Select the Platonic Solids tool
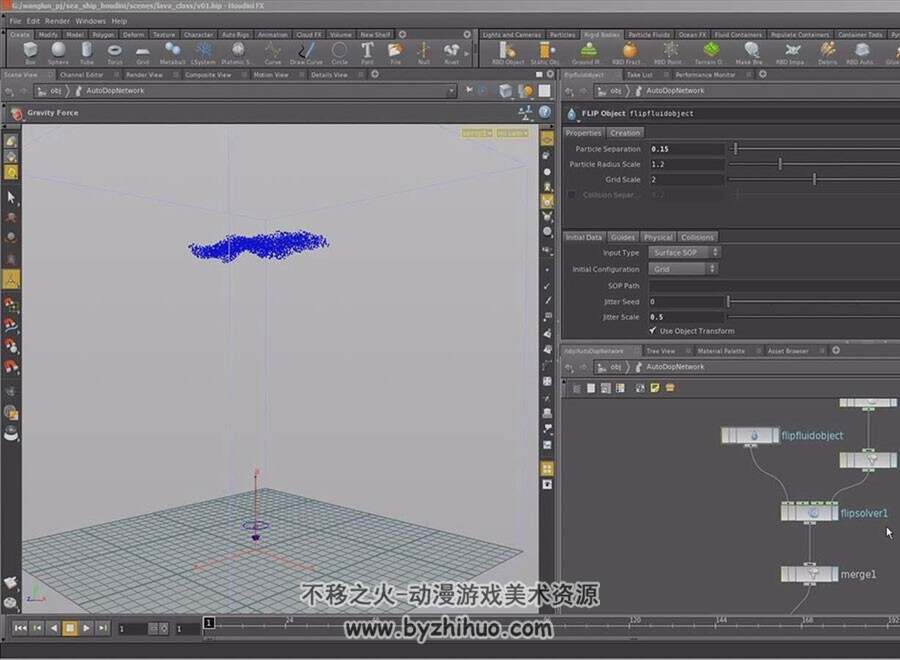Screen dimensions: 900x660 [236, 53]
